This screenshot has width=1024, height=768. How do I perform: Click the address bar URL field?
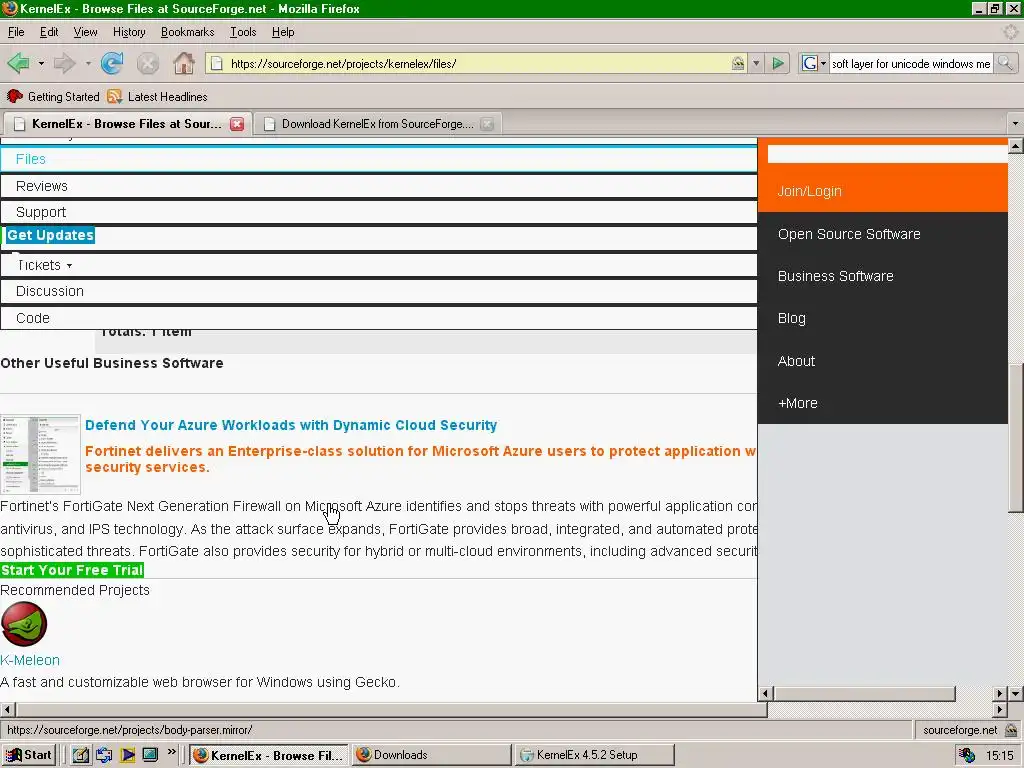(477, 63)
